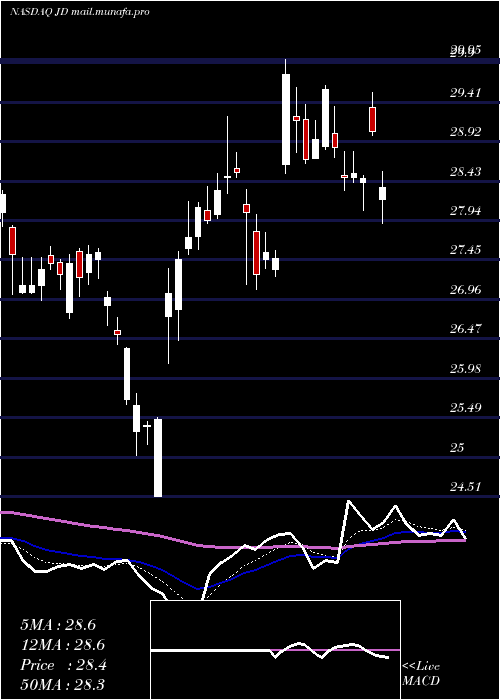
Task: Click the 27.94 price axis label
Action: pos(465,211)
